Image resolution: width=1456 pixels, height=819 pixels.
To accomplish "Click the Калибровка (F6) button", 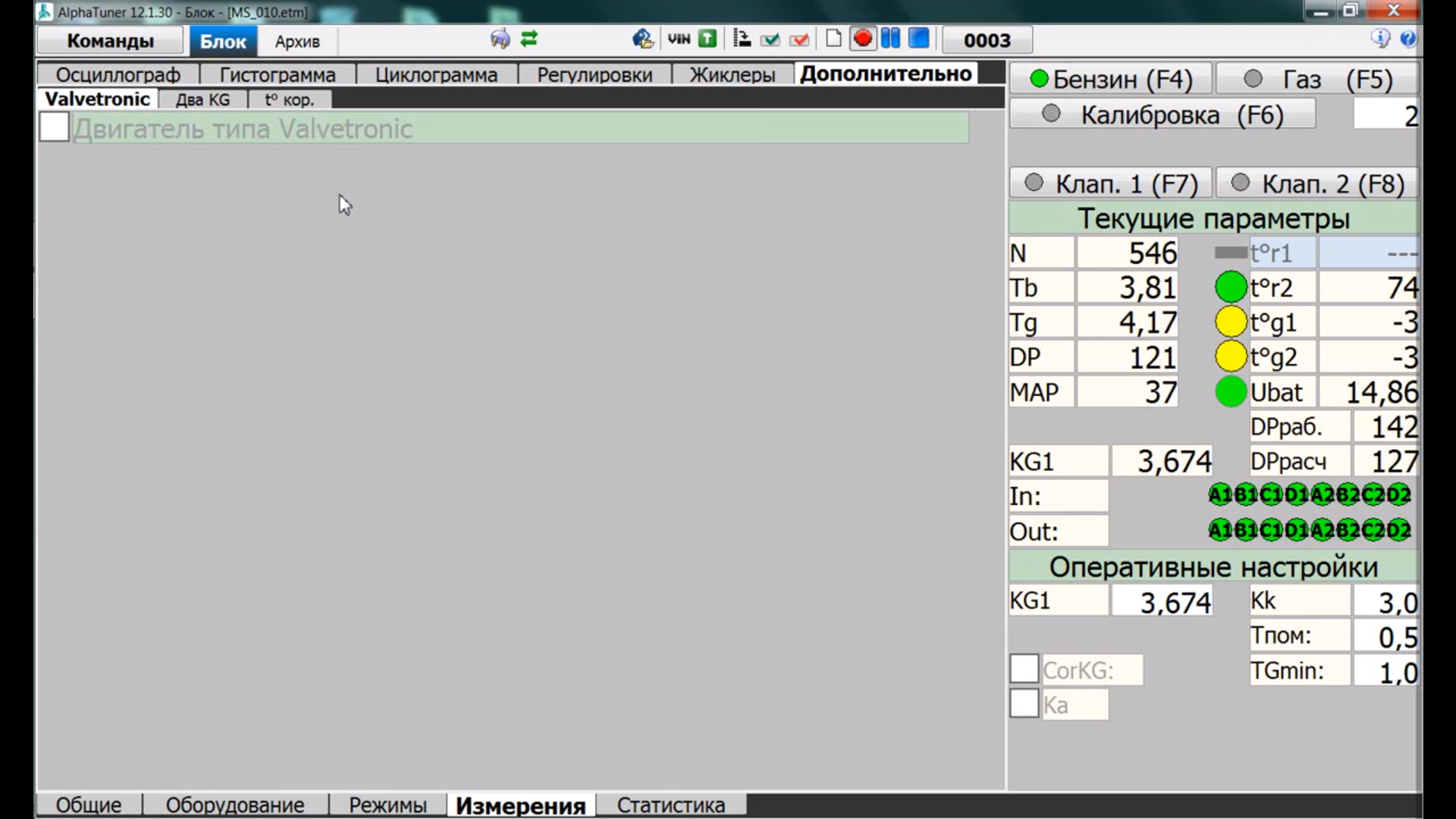I will click(1163, 115).
